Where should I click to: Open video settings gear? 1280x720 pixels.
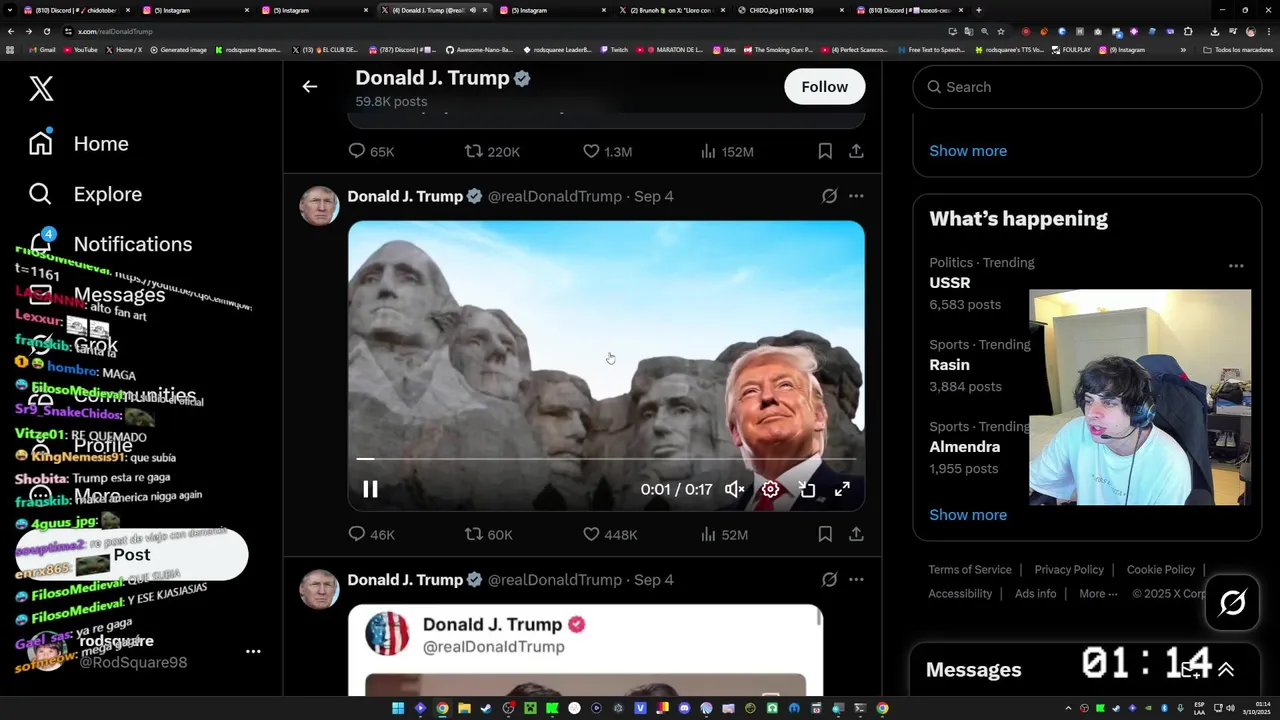click(x=770, y=489)
